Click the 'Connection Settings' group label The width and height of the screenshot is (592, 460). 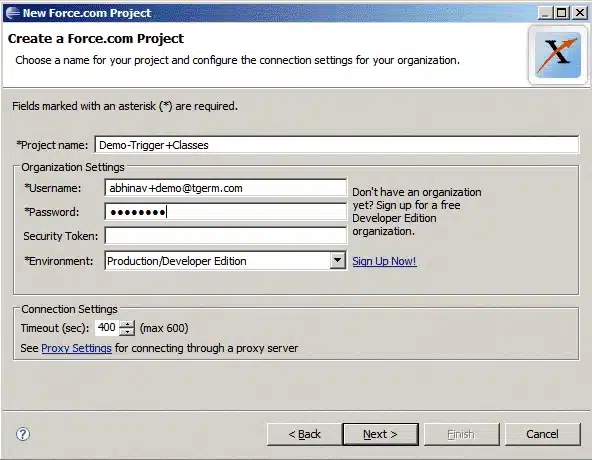pos(69,309)
